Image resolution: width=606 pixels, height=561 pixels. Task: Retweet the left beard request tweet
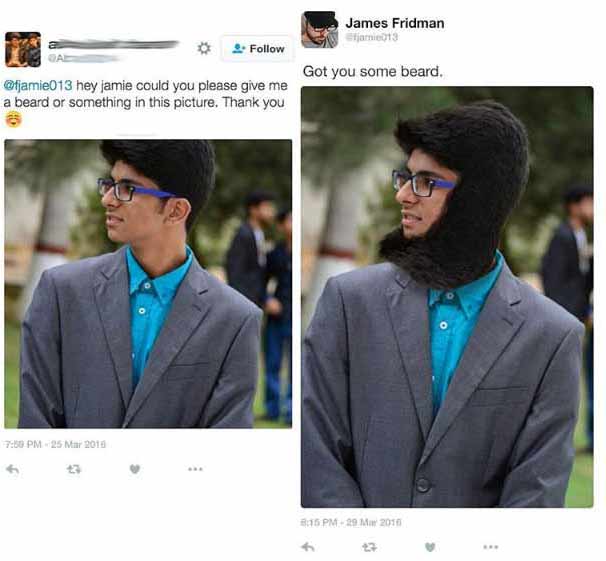[x=74, y=469]
